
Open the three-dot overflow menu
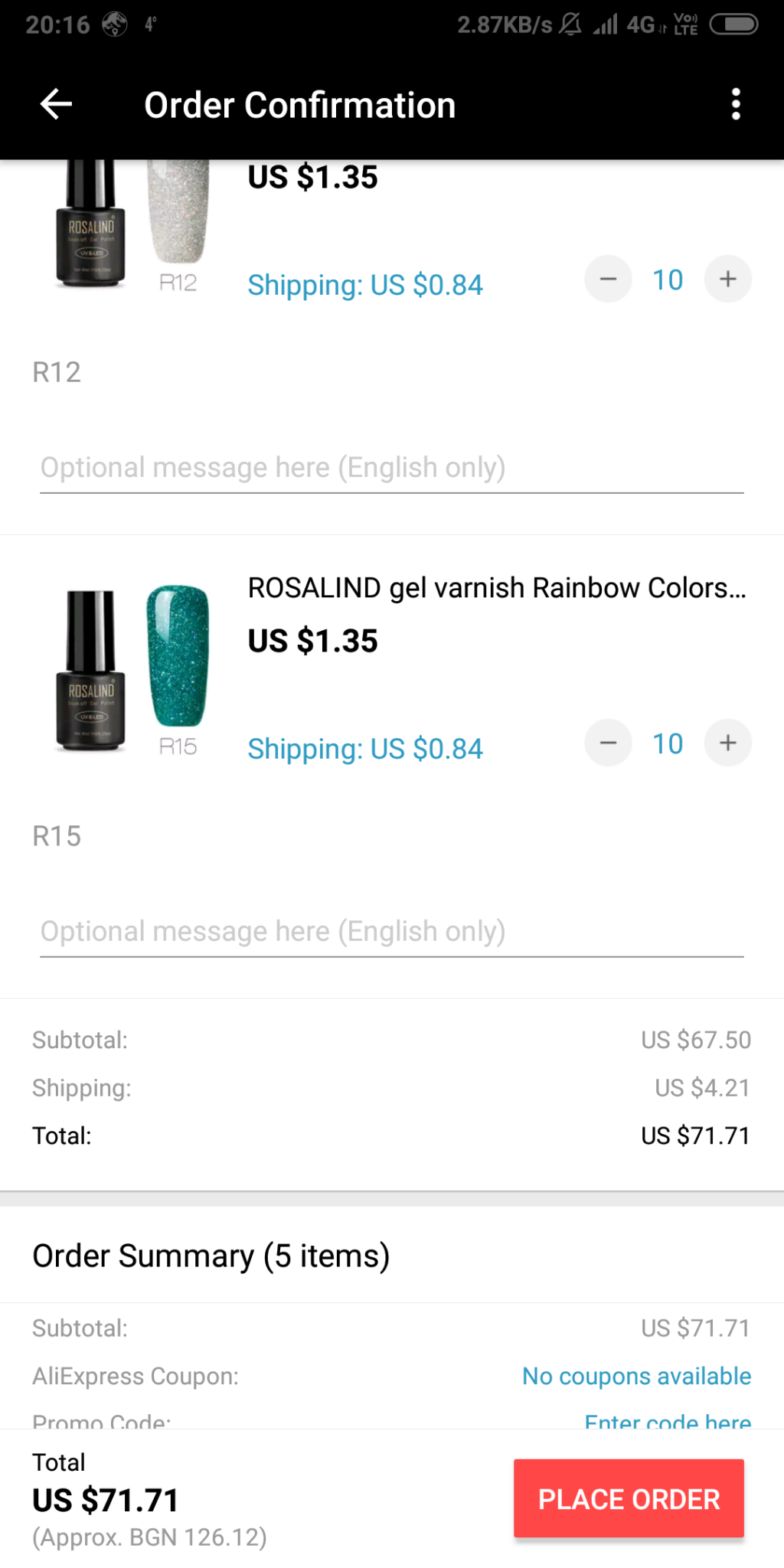pyautogui.click(x=736, y=104)
